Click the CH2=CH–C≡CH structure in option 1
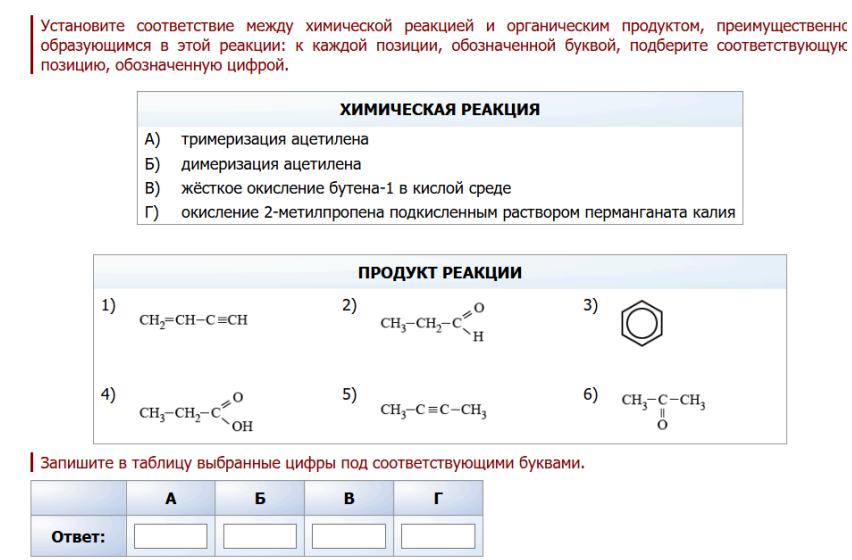Image resolution: width=852 pixels, height=560 pixels. pos(193,320)
